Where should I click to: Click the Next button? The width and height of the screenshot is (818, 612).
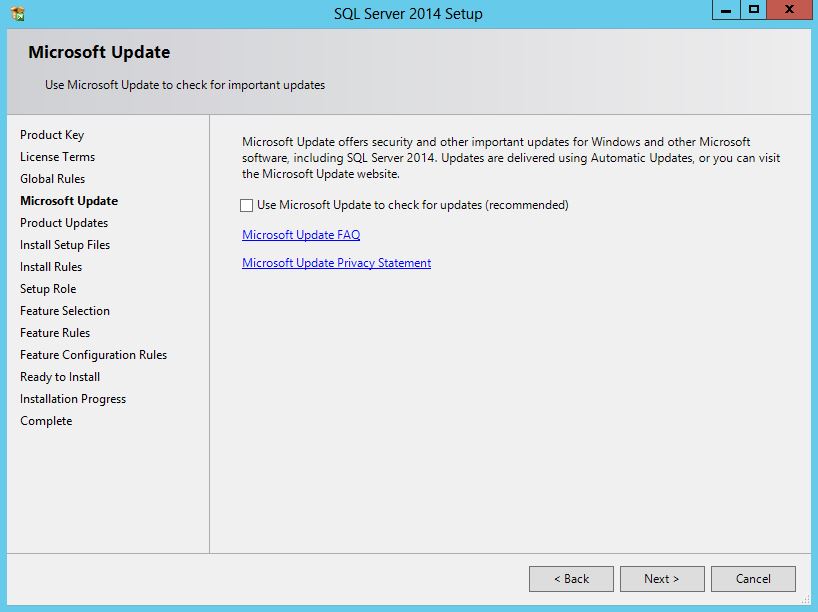point(661,579)
